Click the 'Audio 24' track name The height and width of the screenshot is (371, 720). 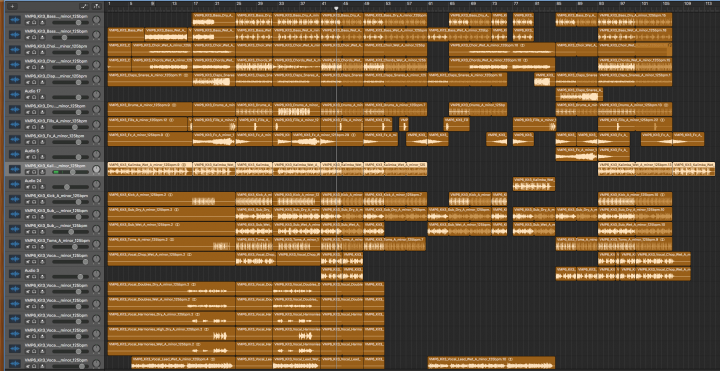coord(33,181)
